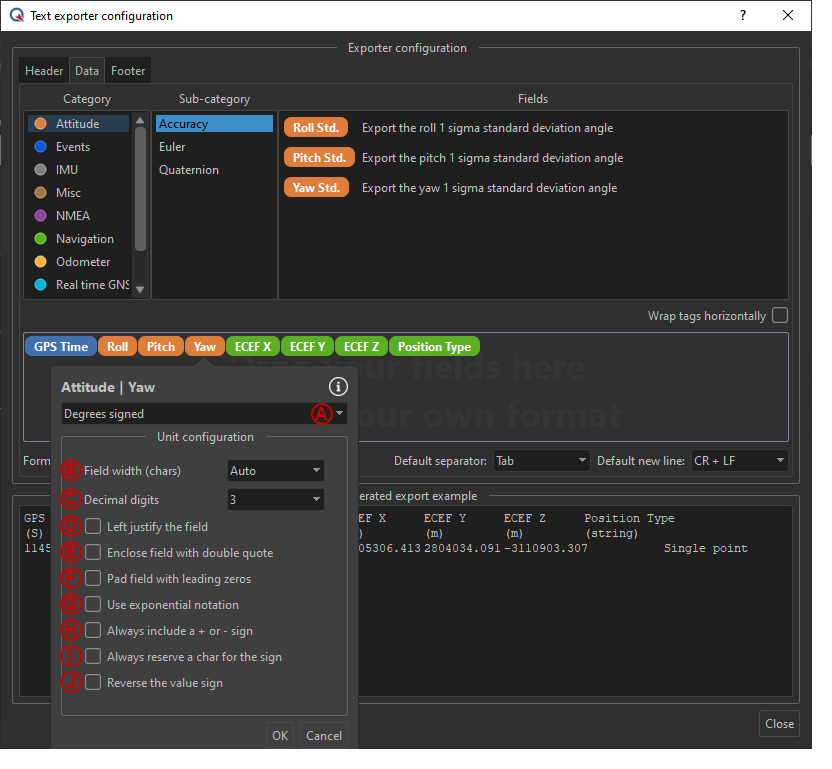This screenshot has height=769, width=832.
Task: Check Wrap tags horizontally
Action: coord(779,316)
